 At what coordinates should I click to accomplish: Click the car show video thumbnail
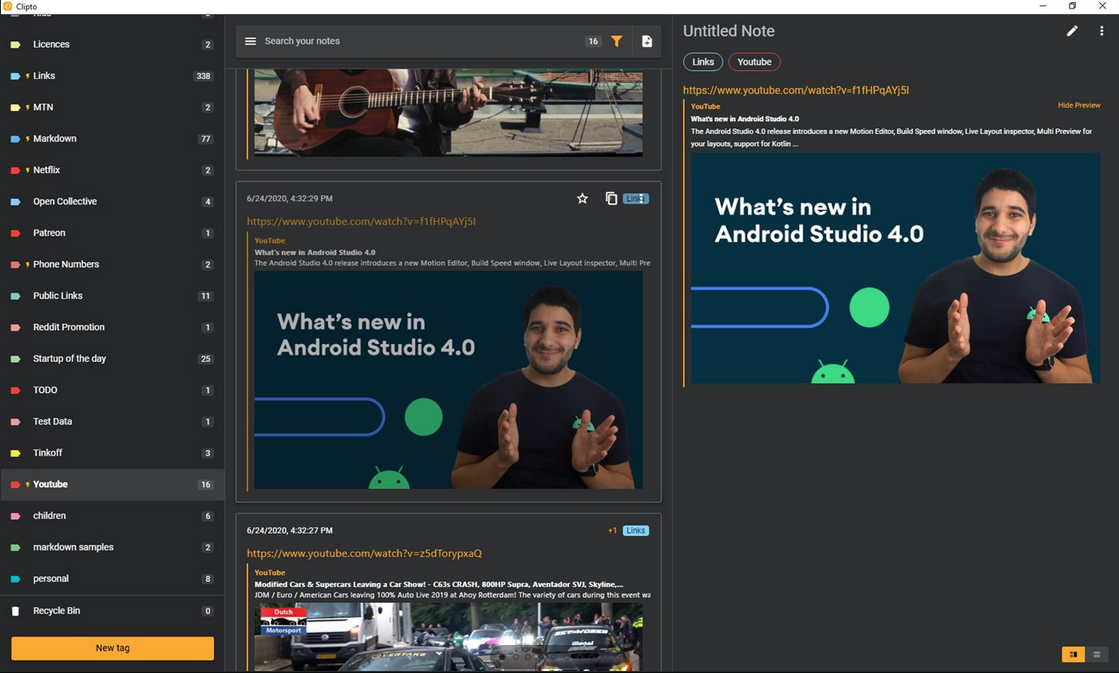tap(448, 637)
